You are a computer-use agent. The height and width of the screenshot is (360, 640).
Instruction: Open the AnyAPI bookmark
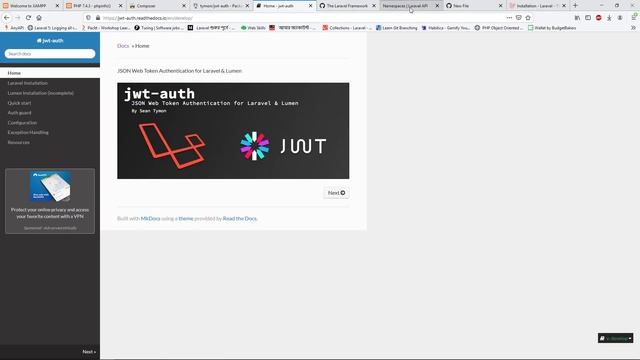tap(14, 28)
